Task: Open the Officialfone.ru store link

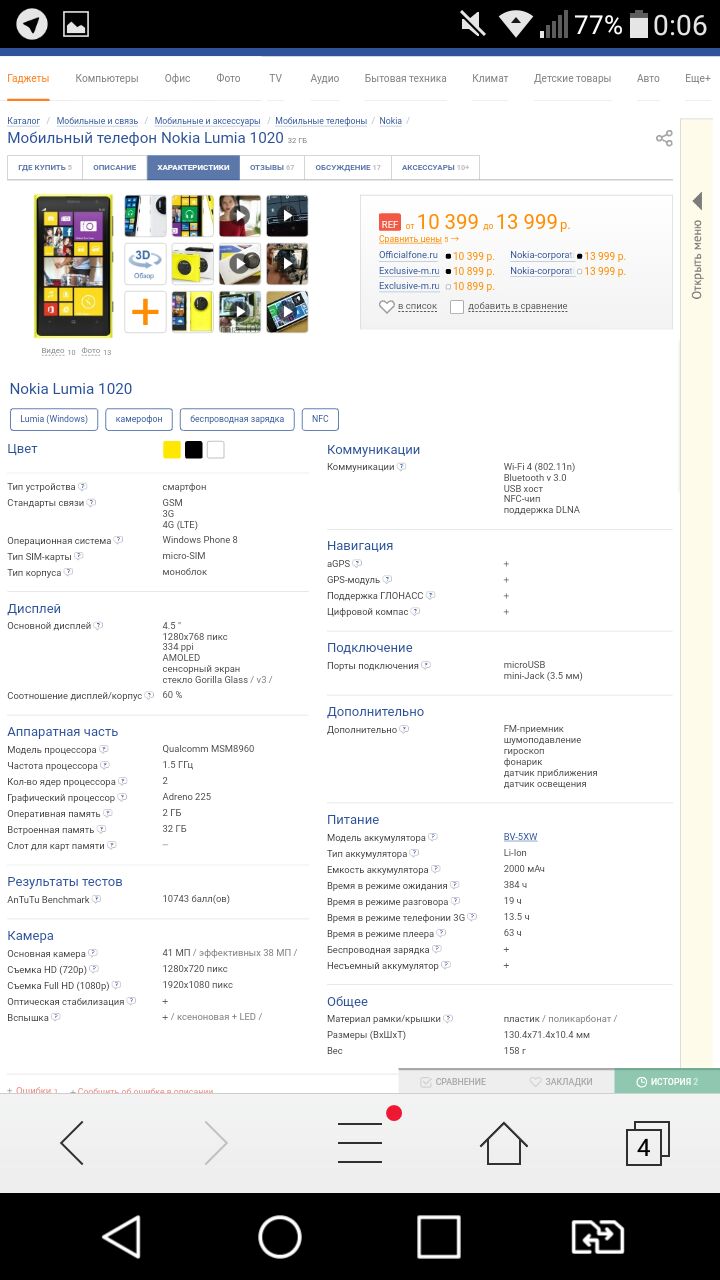Action: [408, 256]
